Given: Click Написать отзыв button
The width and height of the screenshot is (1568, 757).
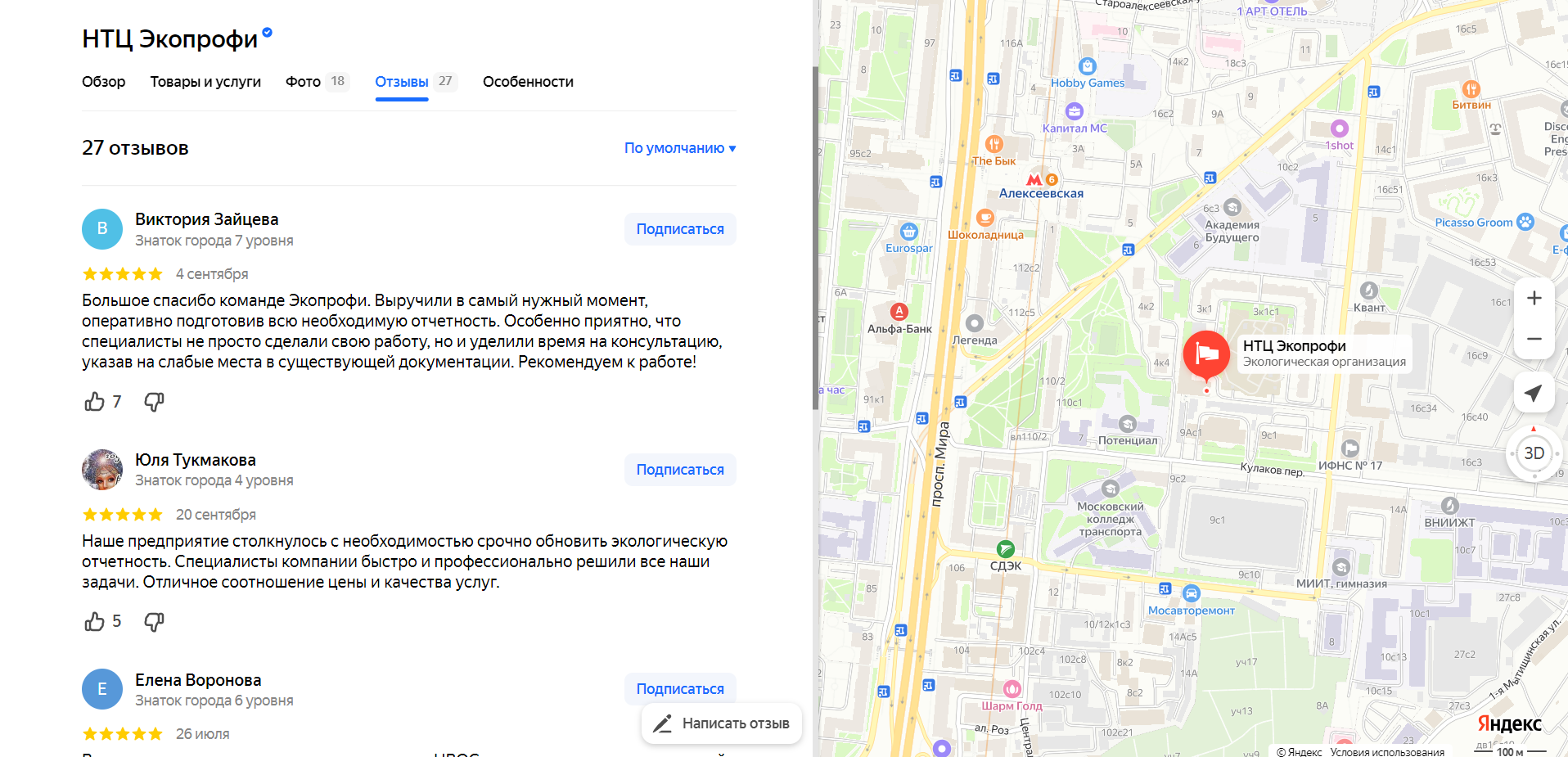Looking at the screenshot, I should [722, 723].
